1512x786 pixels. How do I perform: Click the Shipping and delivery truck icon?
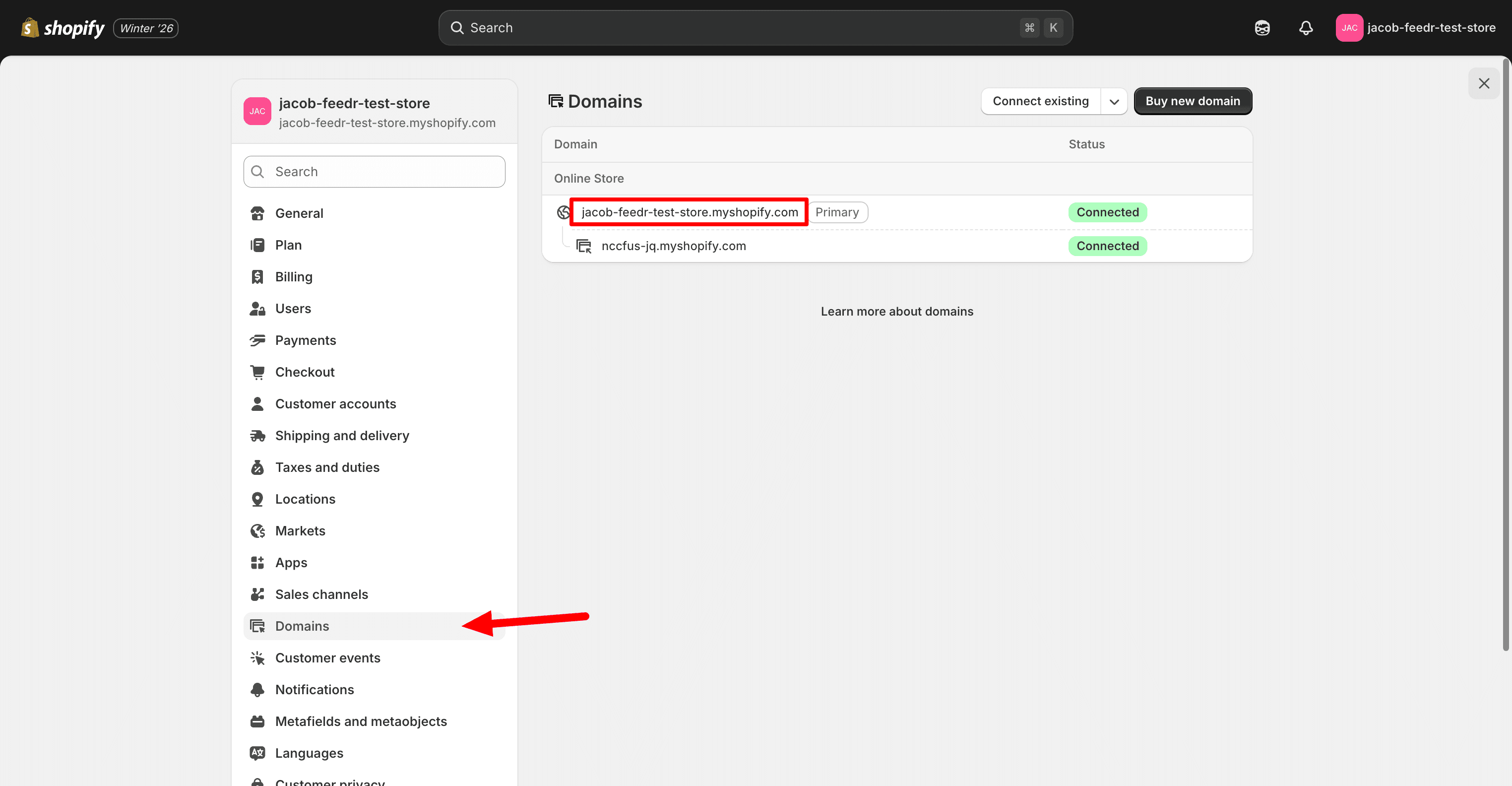tap(257, 436)
